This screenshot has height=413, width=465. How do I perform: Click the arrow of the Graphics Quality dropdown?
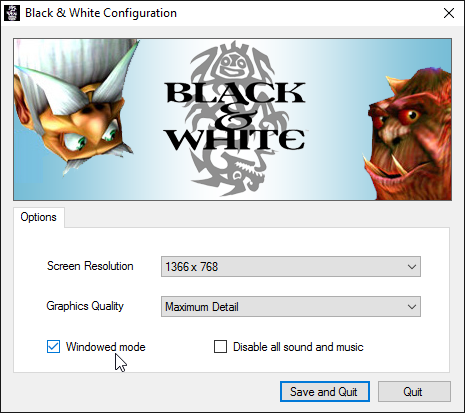point(412,307)
